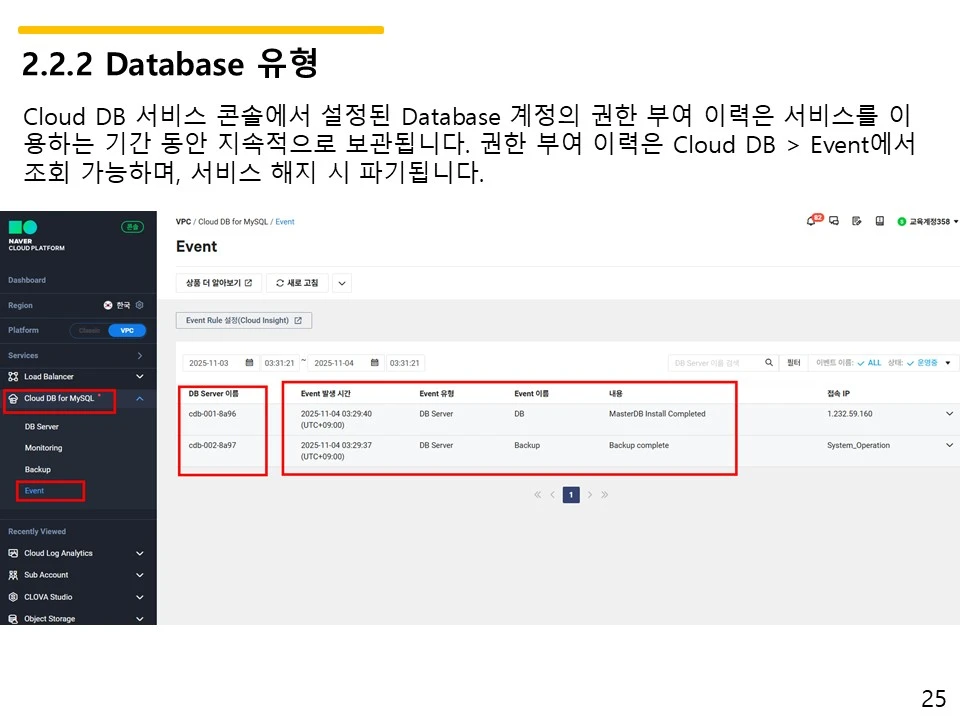Open the dropdown next to 새로 고침
The width and height of the screenshot is (960, 720).
[342, 283]
